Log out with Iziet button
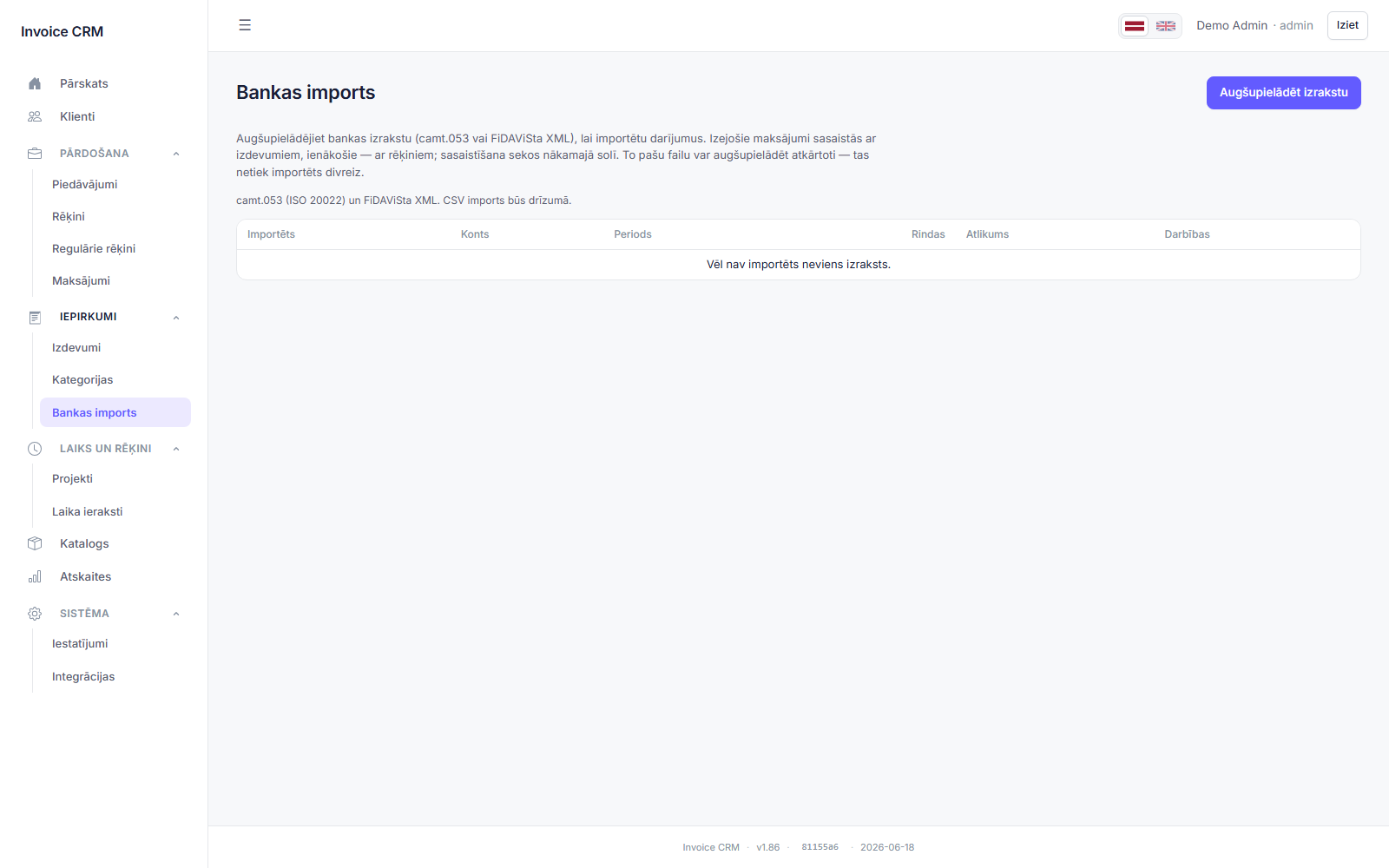The height and width of the screenshot is (868, 1389). [1347, 25]
